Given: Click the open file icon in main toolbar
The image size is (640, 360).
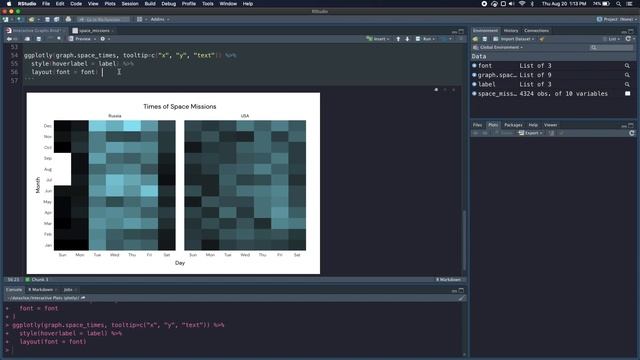Looking at the screenshot, I should coord(31,19).
